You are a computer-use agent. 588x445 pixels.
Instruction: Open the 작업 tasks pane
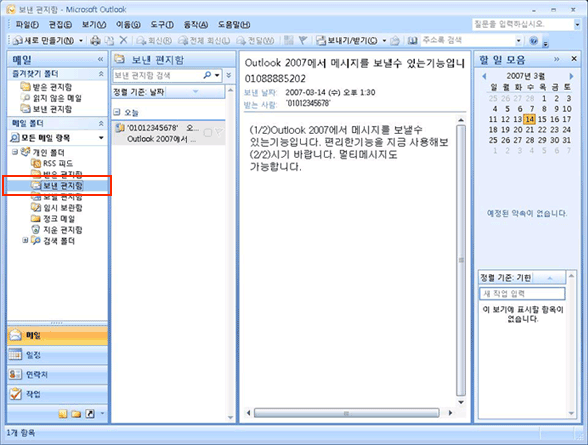pos(57,394)
